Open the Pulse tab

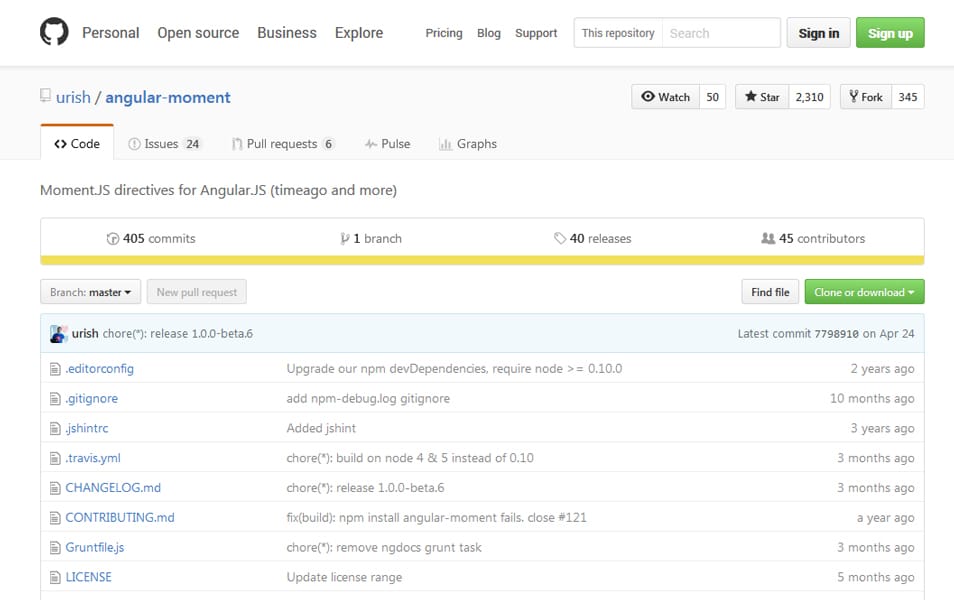(x=388, y=144)
